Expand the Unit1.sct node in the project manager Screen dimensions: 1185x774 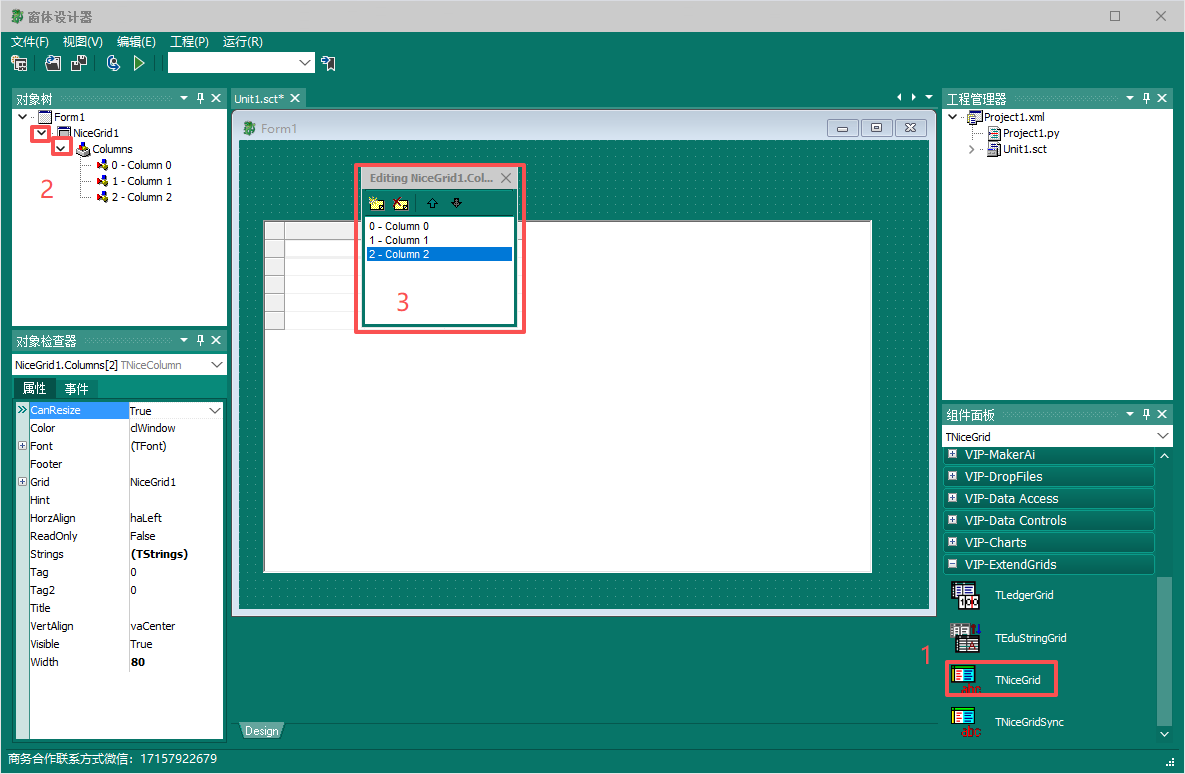tap(971, 150)
